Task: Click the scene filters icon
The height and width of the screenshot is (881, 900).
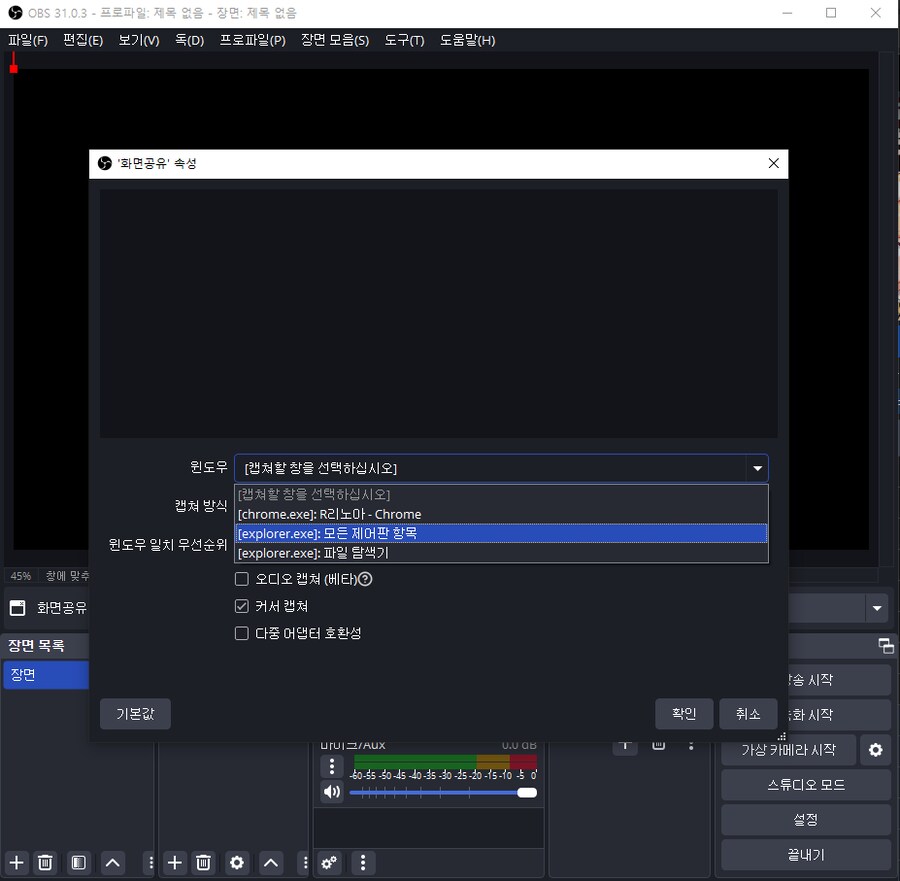Action: point(79,862)
